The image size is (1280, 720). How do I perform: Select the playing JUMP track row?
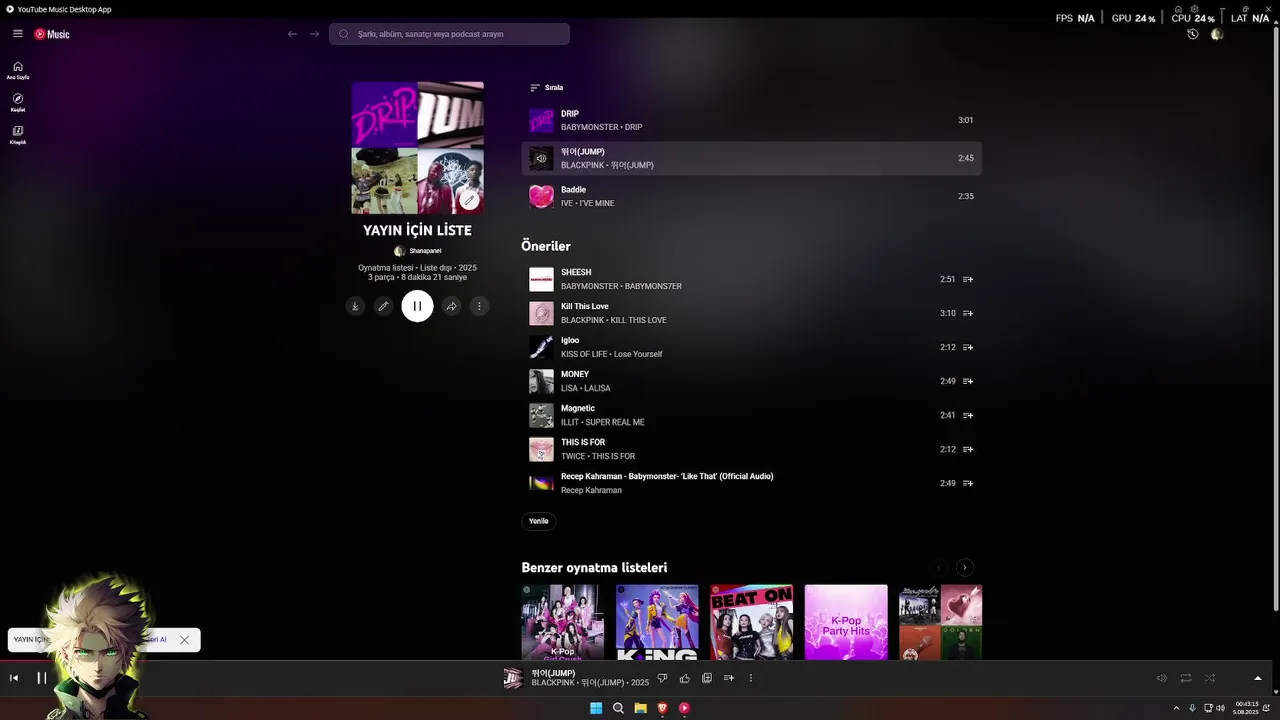pos(751,158)
